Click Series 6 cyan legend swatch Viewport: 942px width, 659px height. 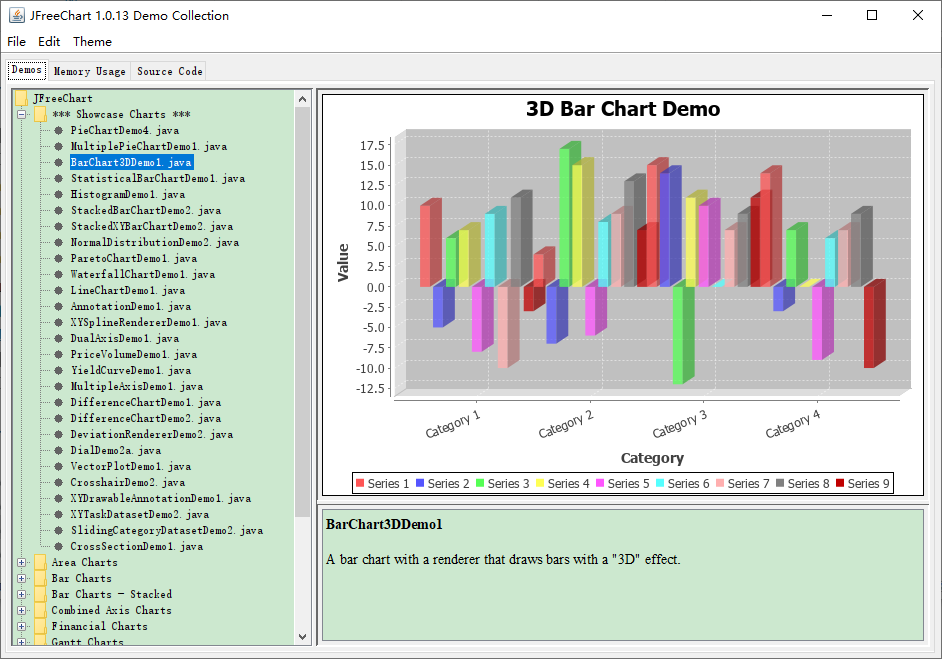click(660, 483)
